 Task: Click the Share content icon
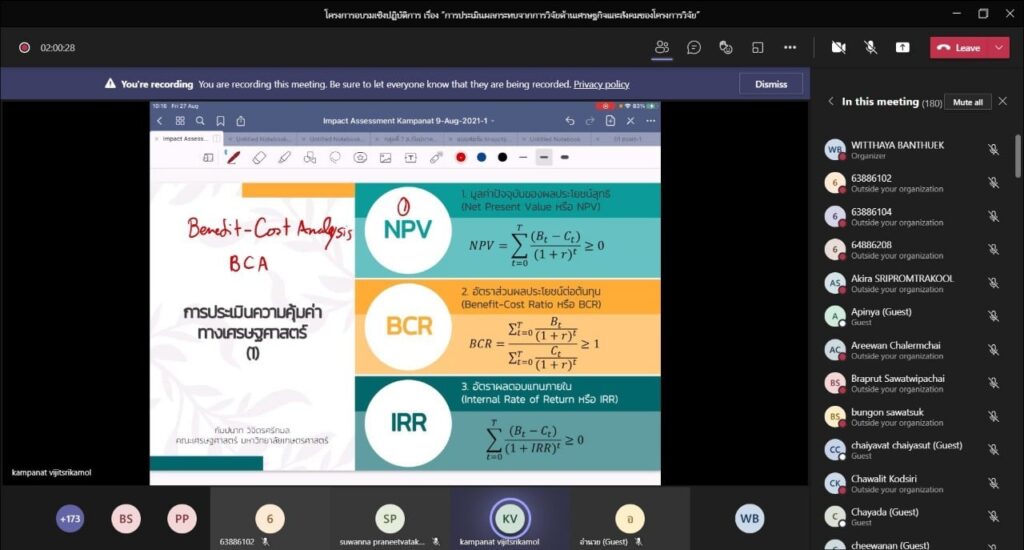coord(902,47)
